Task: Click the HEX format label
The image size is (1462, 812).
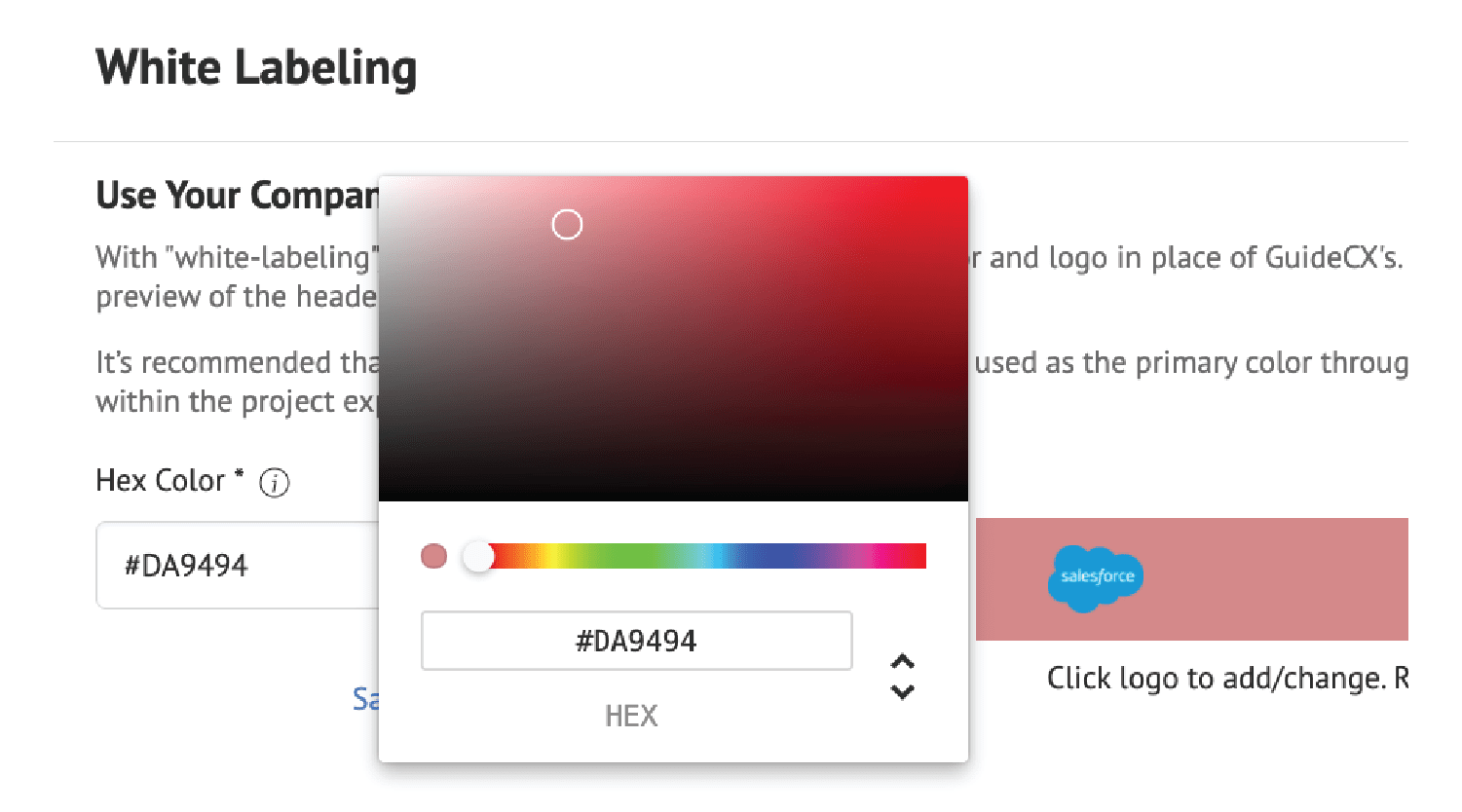Action: pos(631,717)
